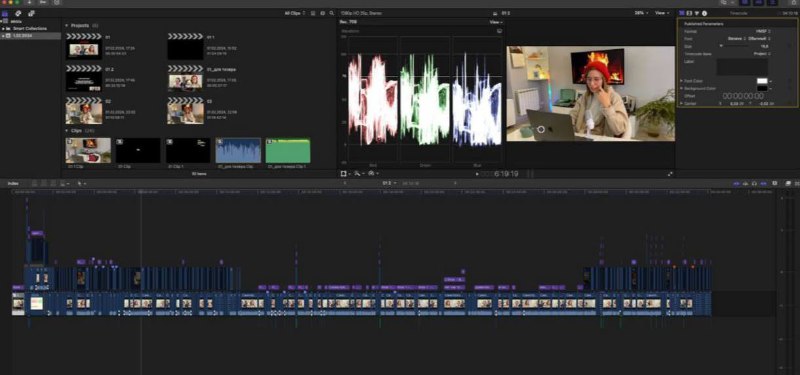Open the Photos and Audio sidebar
Viewport: 800px width, 375px height.
(18, 13)
